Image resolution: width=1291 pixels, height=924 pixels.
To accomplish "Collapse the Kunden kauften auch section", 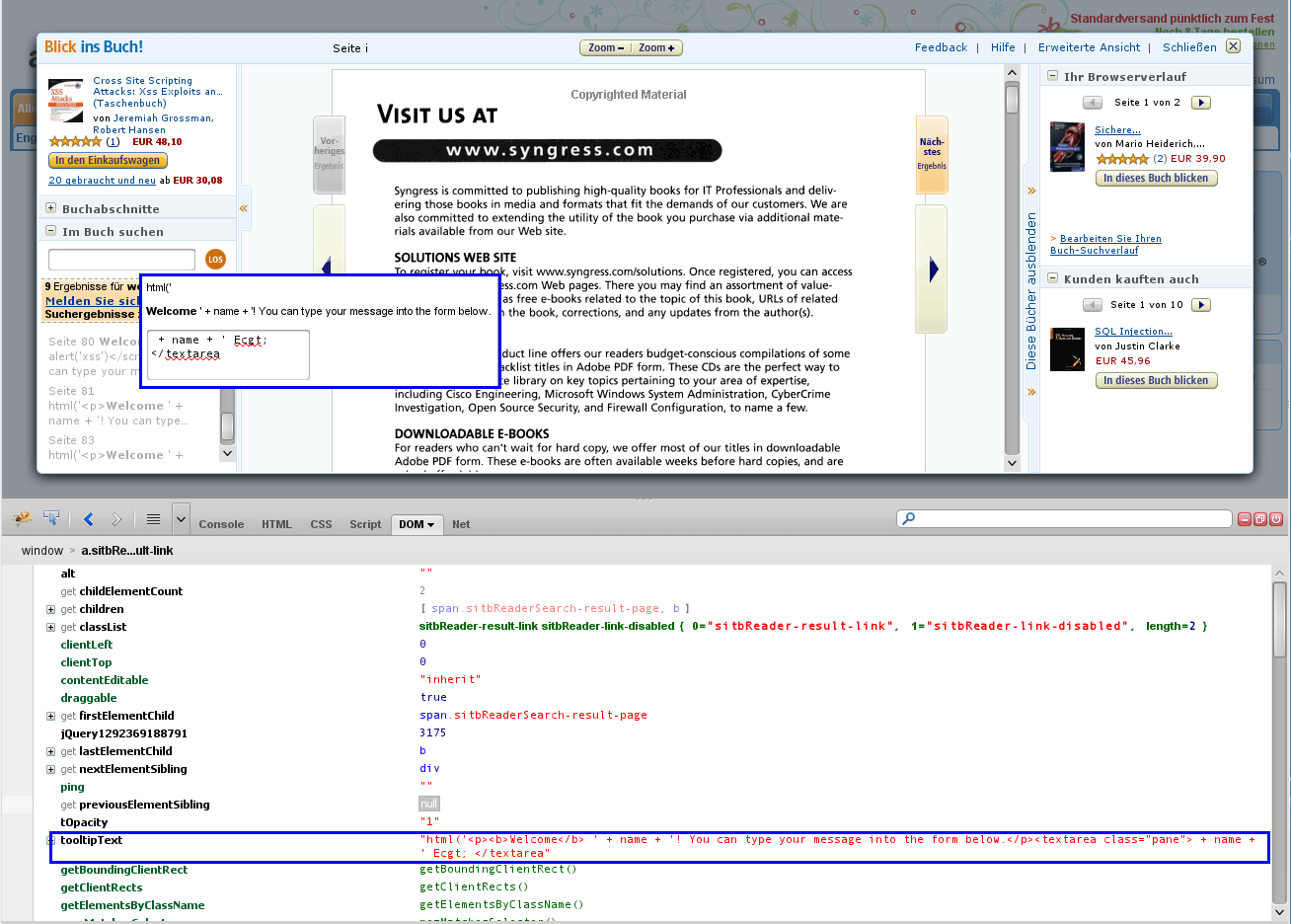I will 1052,278.
